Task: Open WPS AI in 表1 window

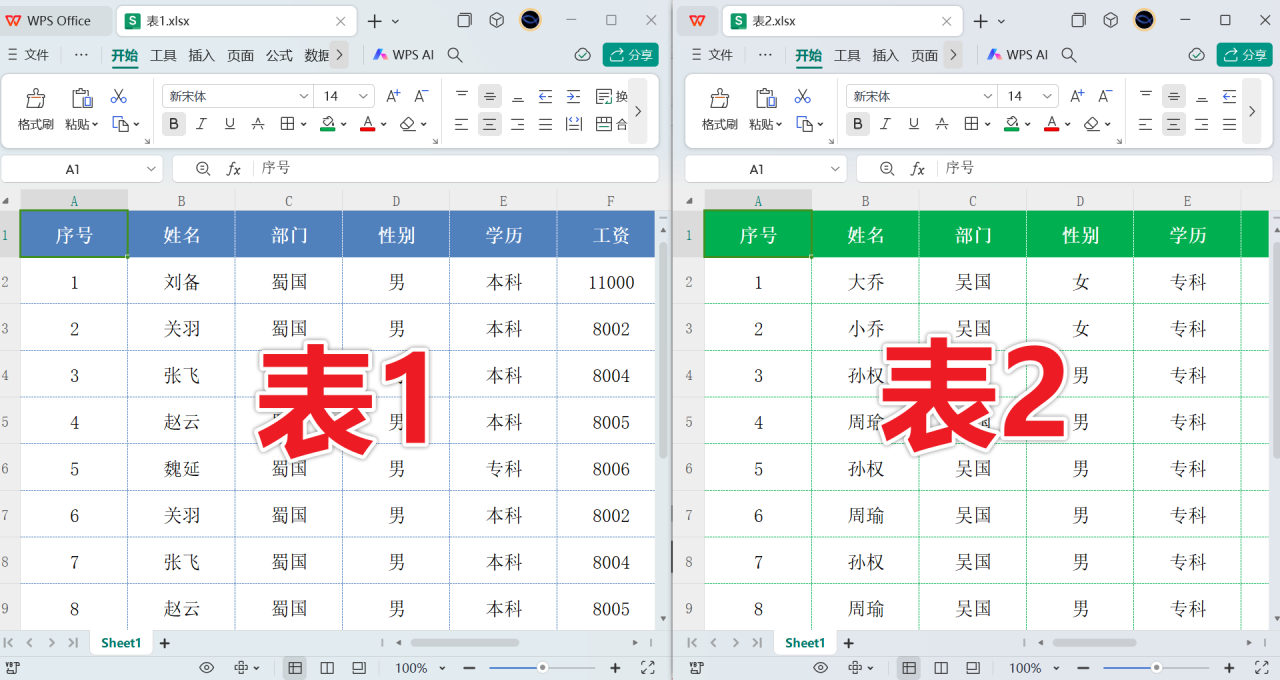Action: pyautogui.click(x=403, y=55)
